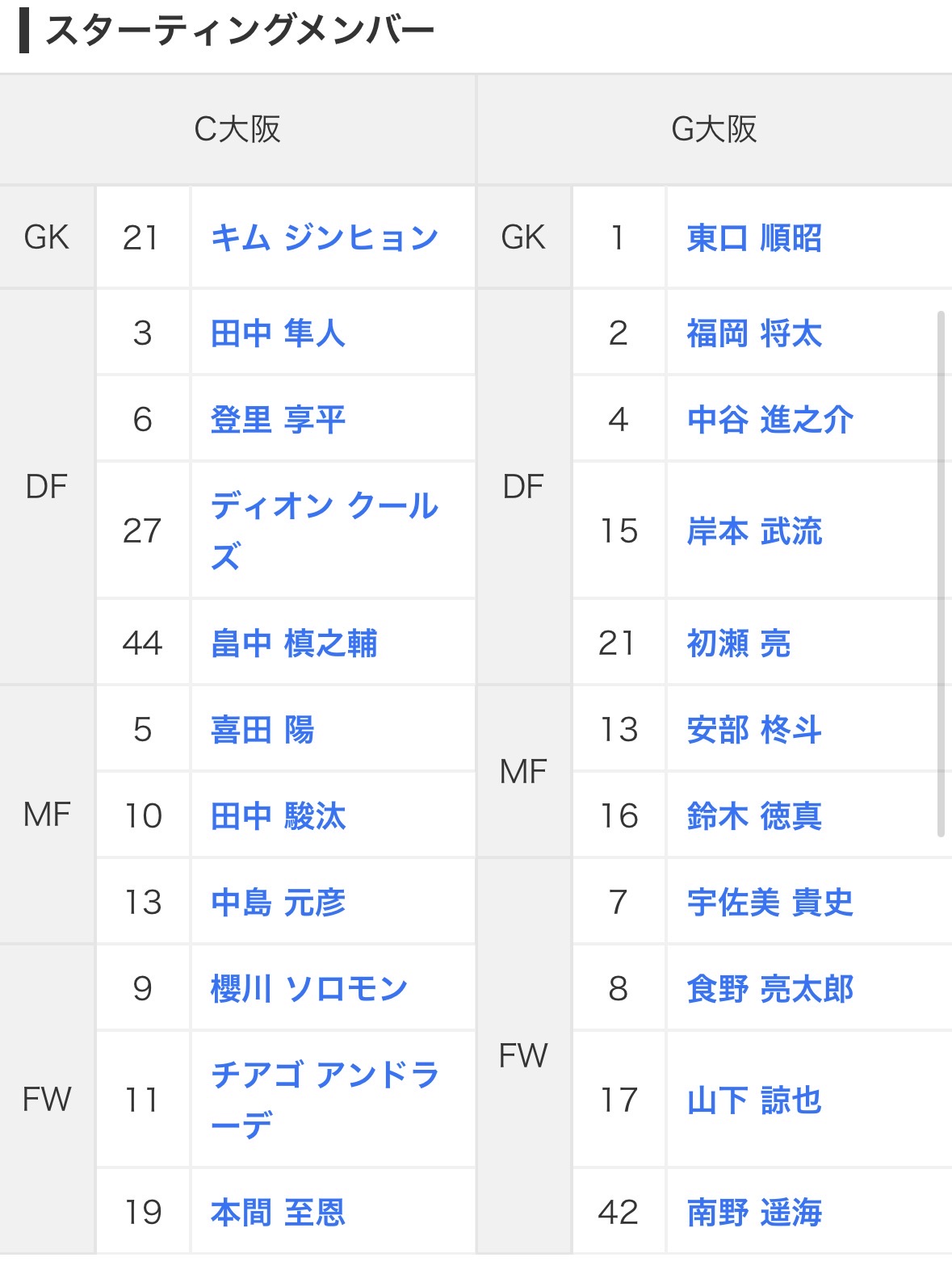Select player 登里 享平
Image resolution: width=952 pixels, height=1270 pixels.
tap(278, 420)
